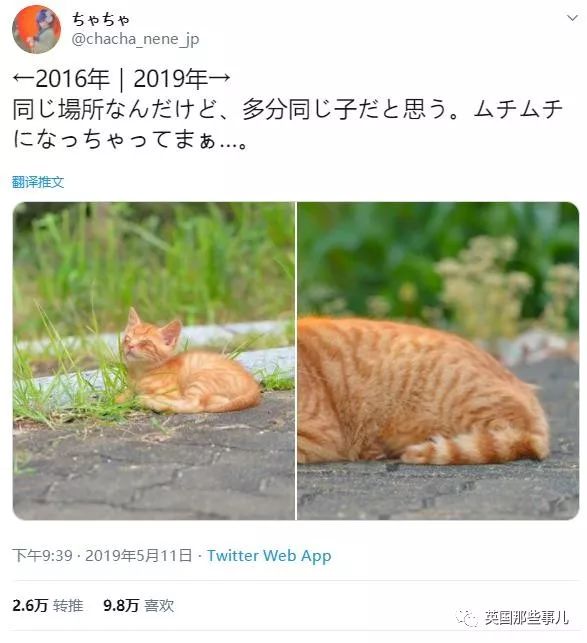This screenshot has height=643, width=587.
Task: Click the white divider between the two photos
Action: click(x=296, y=361)
